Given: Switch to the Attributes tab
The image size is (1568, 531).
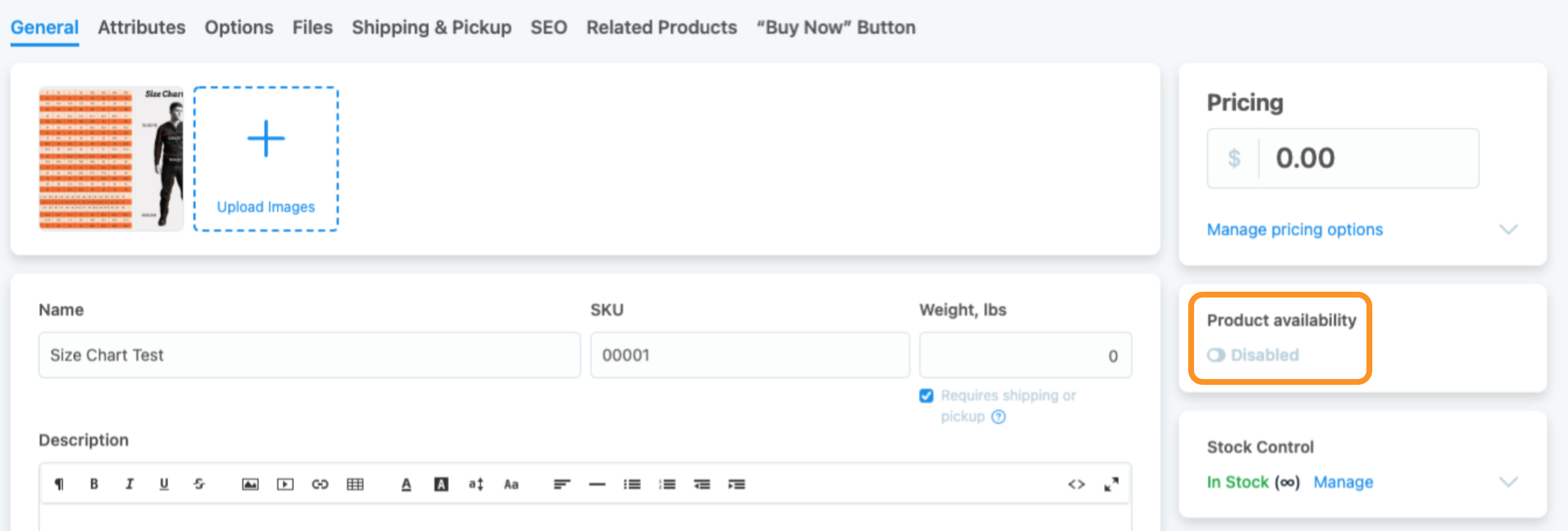Looking at the screenshot, I should (x=141, y=27).
